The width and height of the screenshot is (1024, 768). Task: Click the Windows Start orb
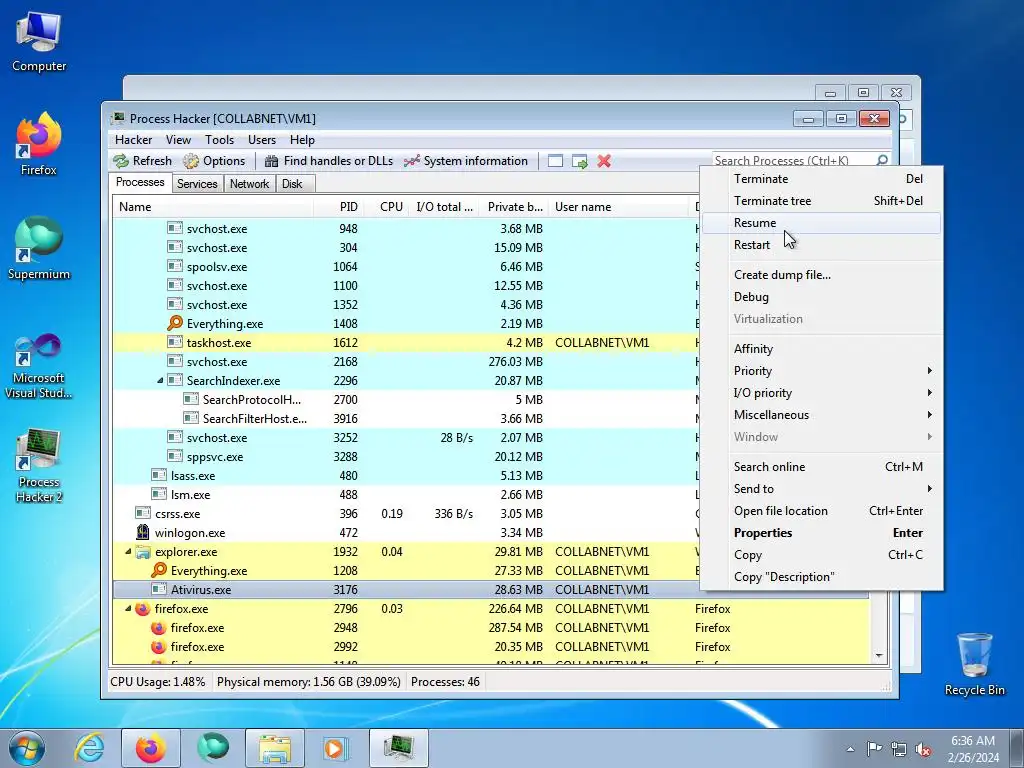point(27,748)
